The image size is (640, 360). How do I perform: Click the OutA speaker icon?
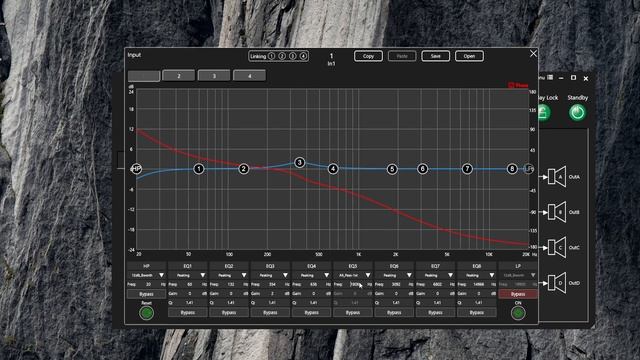tap(557, 177)
